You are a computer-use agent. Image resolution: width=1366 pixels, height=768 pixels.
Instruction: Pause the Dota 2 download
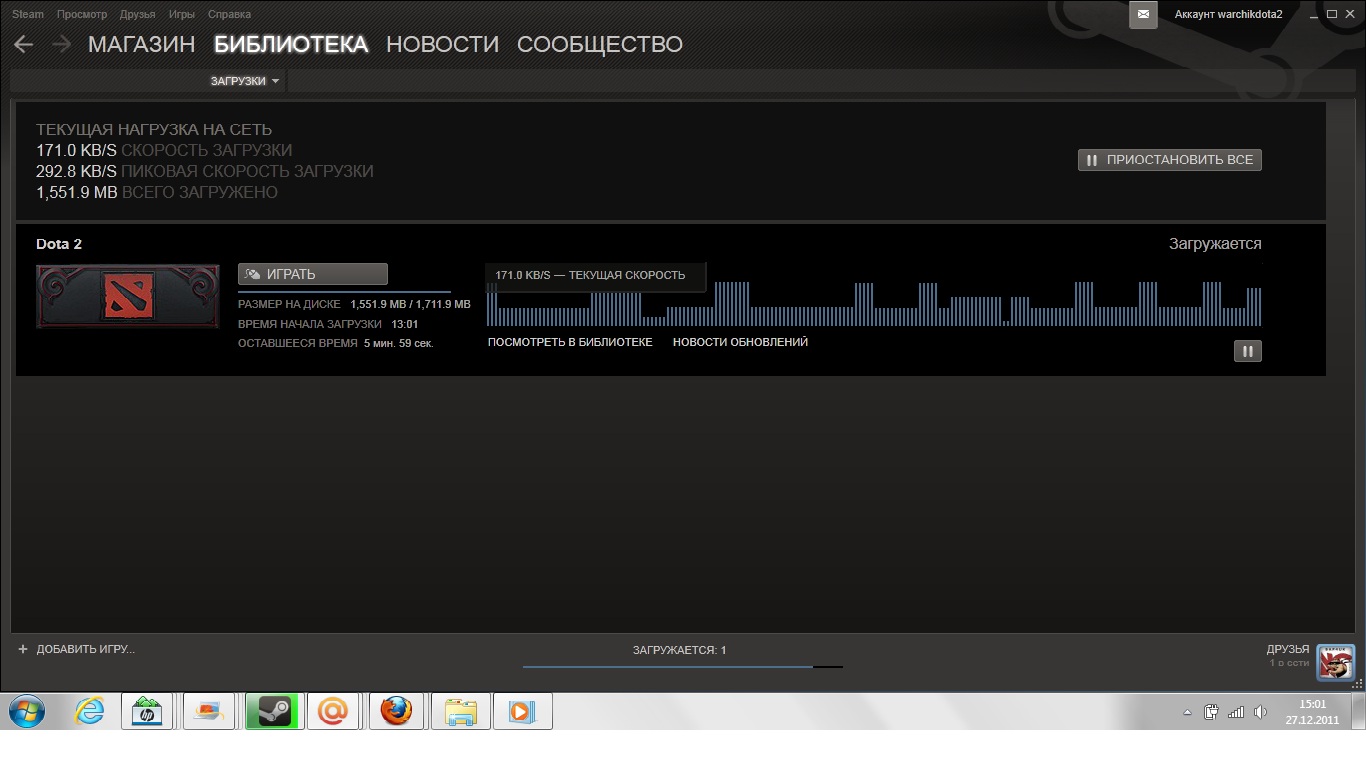(x=1247, y=351)
